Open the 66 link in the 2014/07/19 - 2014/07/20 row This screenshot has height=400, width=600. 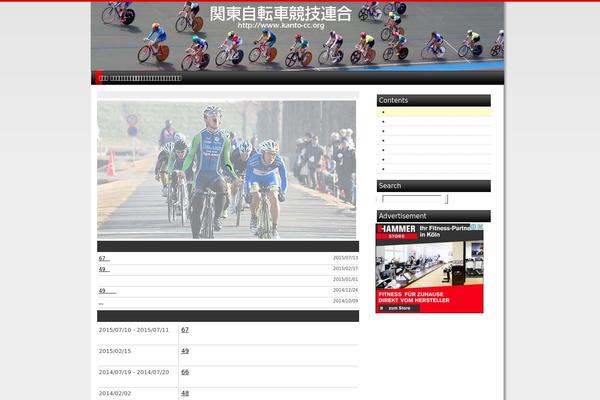coord(185,372)
